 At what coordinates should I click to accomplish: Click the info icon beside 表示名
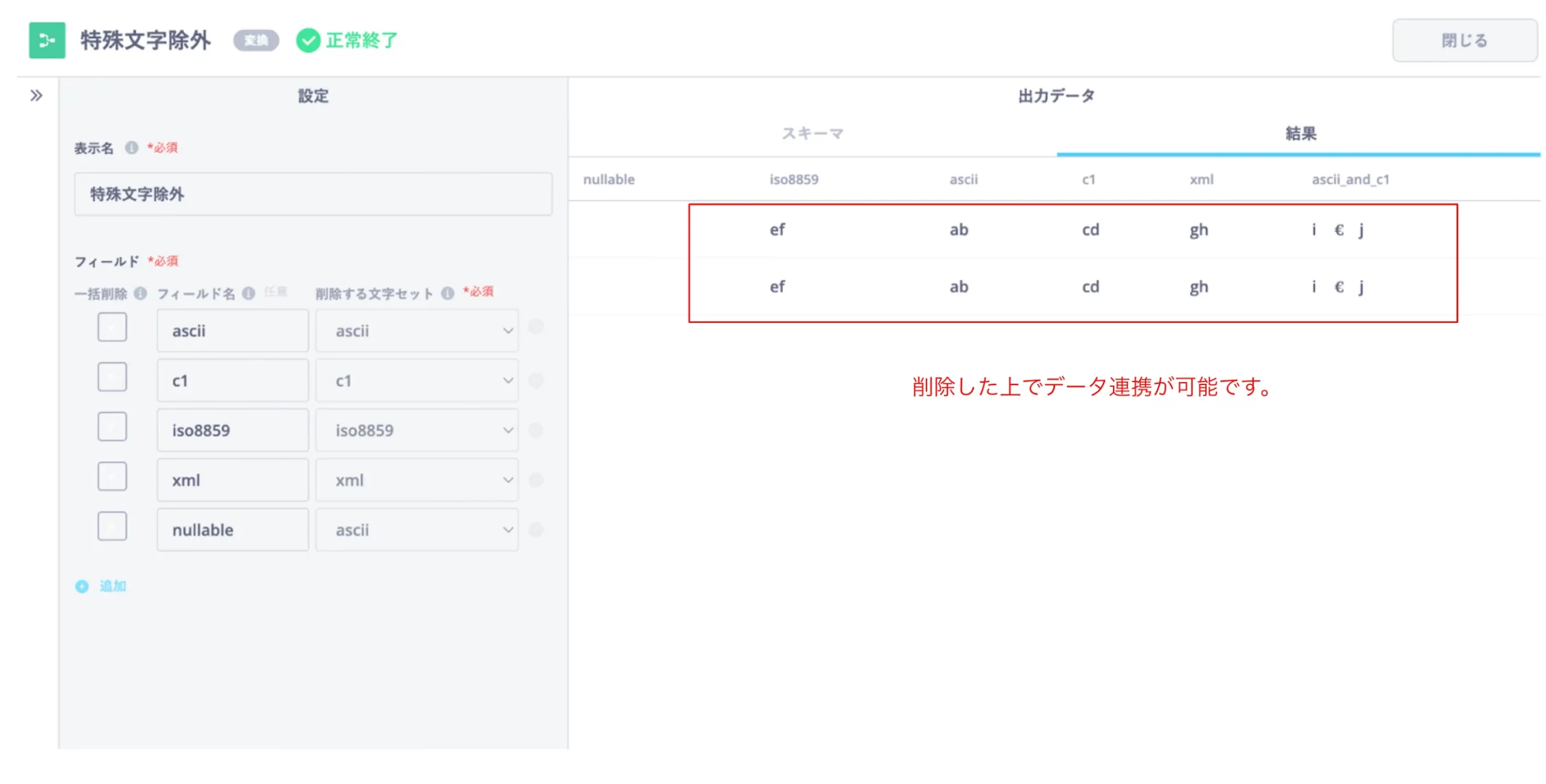131,147
